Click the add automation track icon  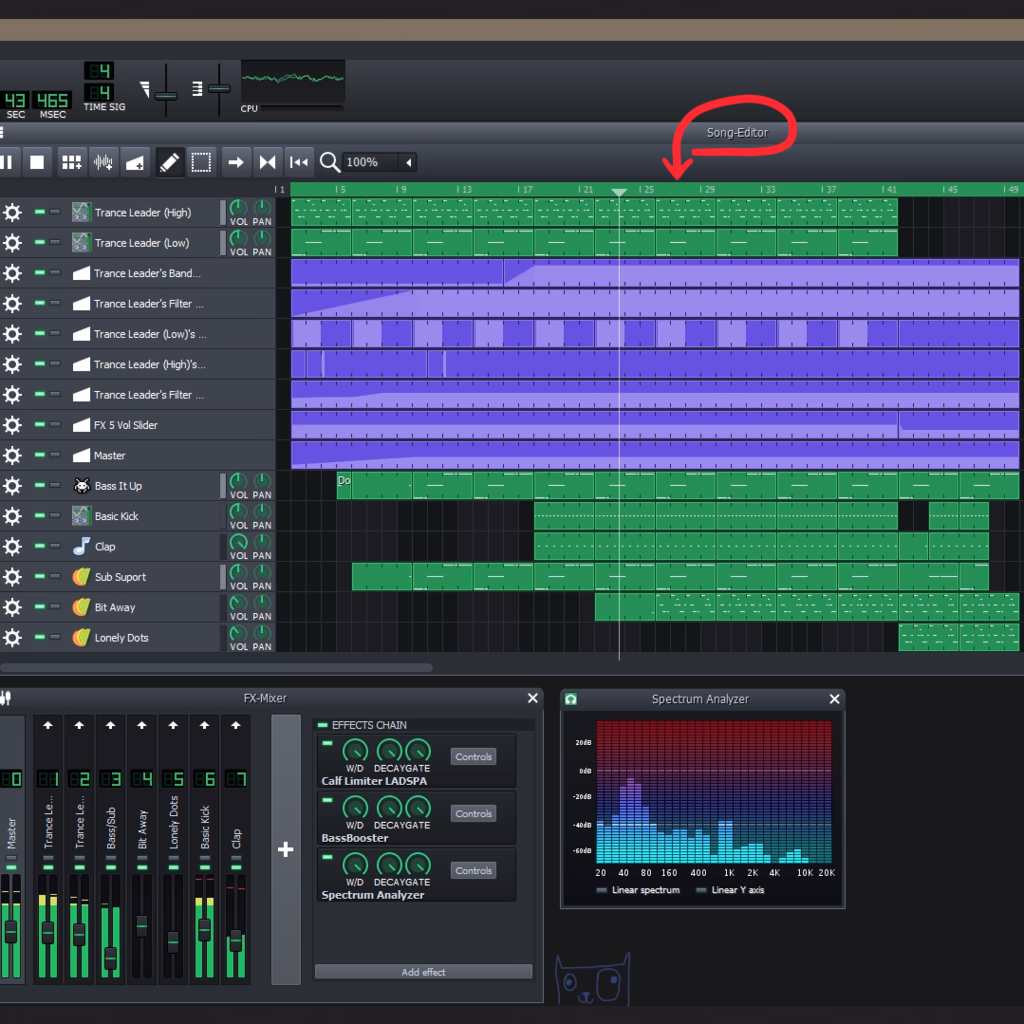135,162
